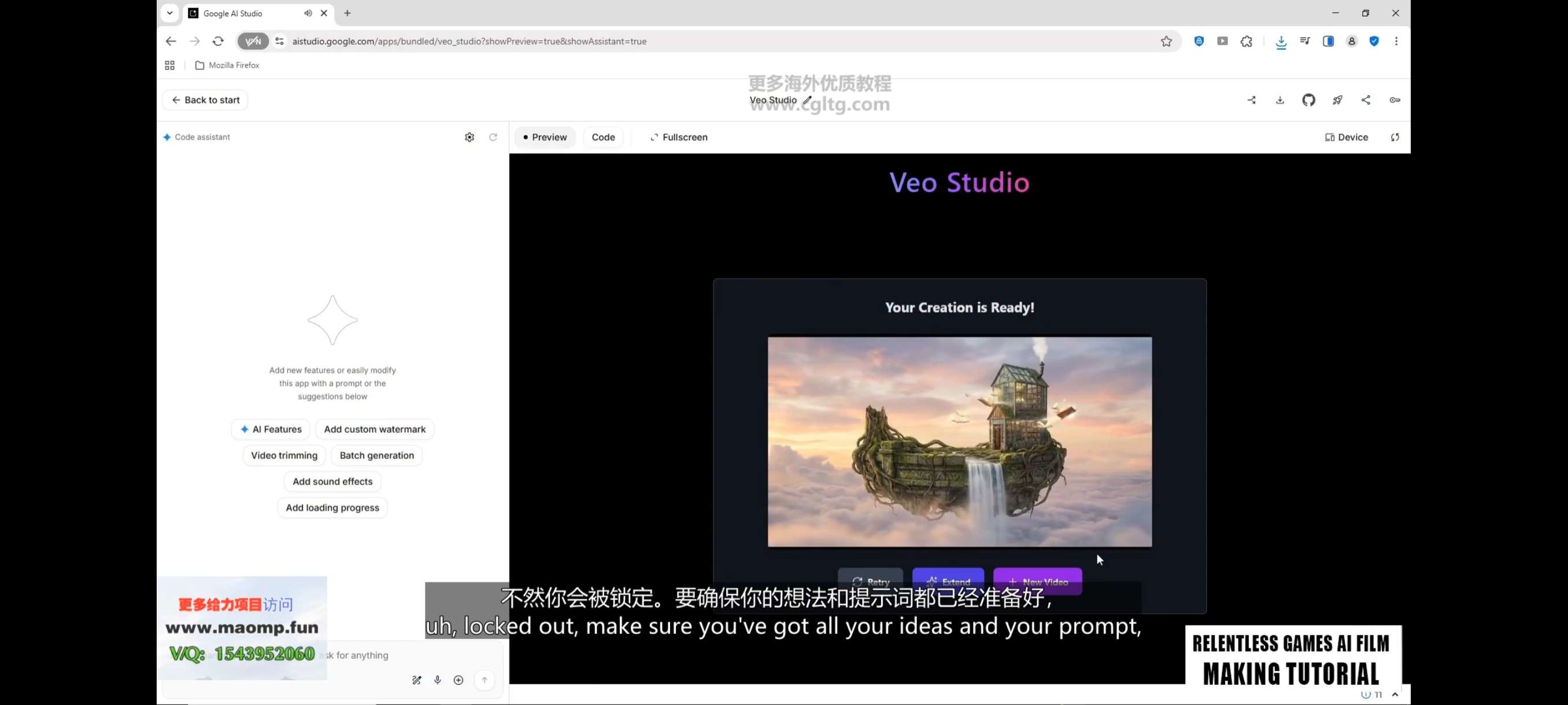Deploy app with rocket icon
The width and height of the screenshot is (1568, 705).
[x=1337, y=101]
